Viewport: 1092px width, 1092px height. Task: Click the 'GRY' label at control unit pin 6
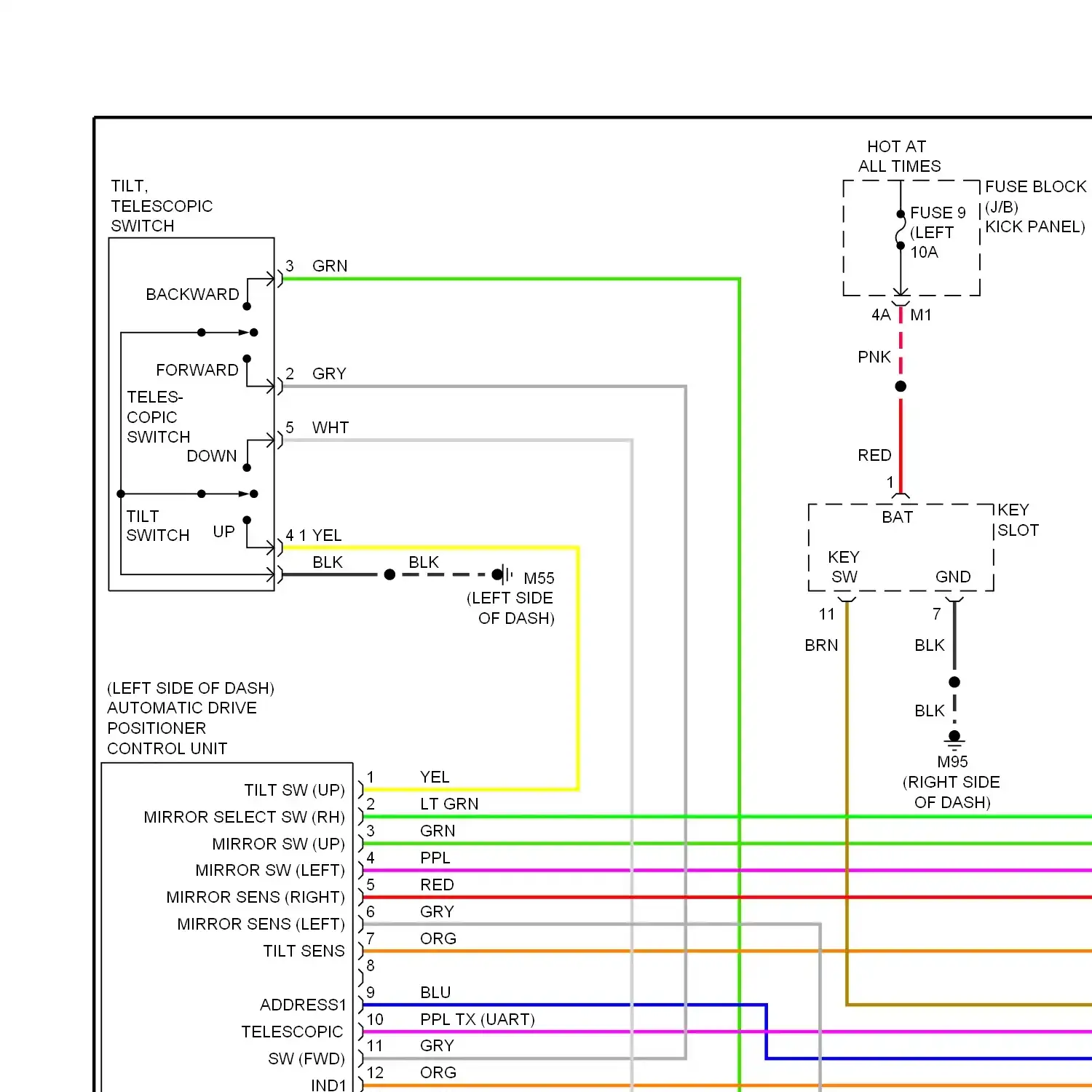pyautogui.click(x=437, y=911)
